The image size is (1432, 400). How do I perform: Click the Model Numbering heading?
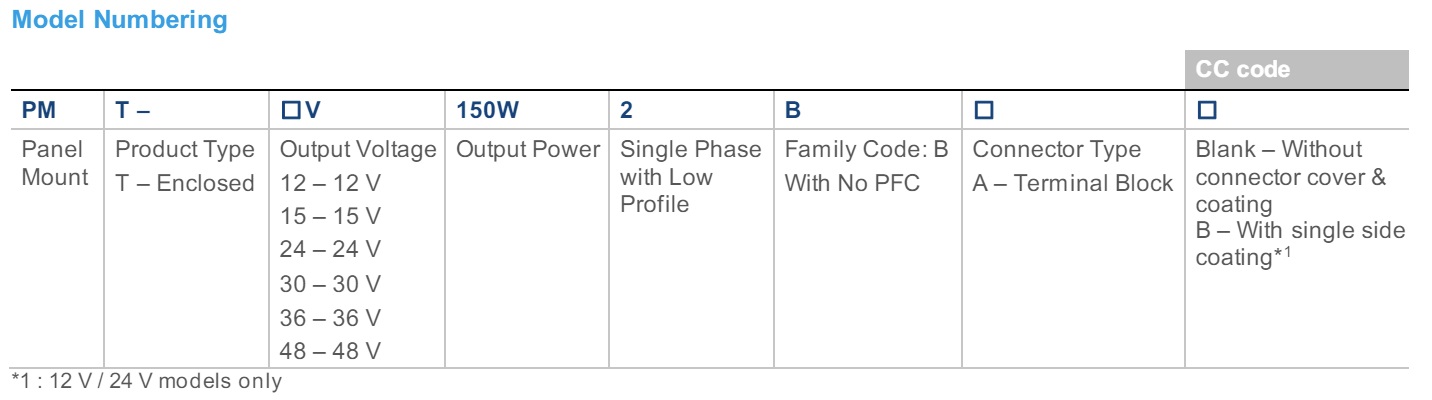tap(119, 20)
